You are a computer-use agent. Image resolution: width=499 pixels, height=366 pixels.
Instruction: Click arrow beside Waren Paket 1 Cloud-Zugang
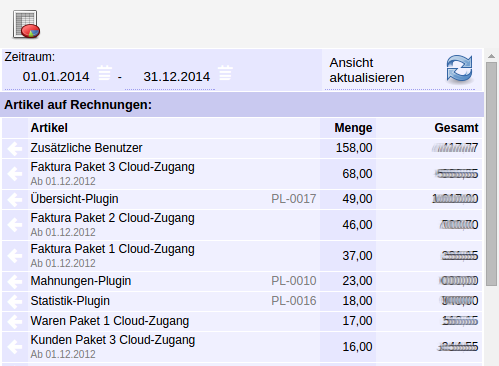pos(15,321)
